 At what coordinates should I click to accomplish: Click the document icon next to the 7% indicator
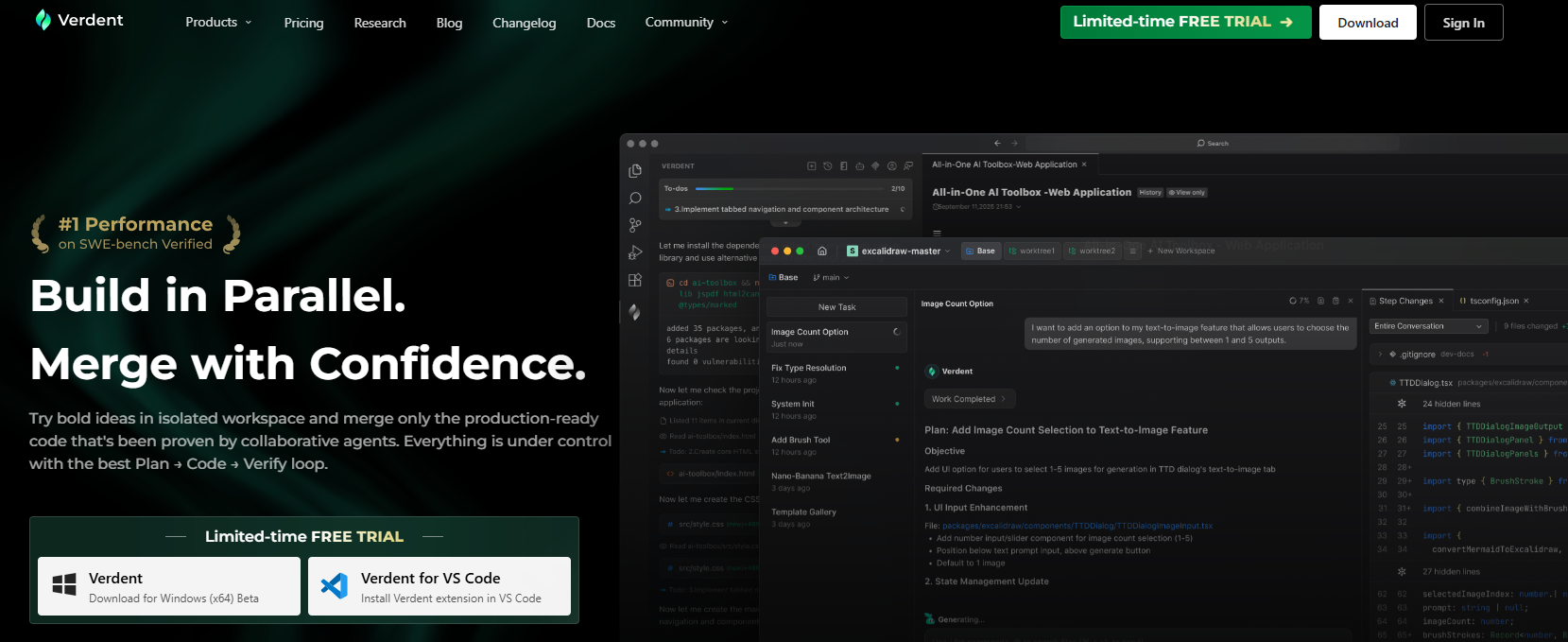click(x=1320, y=301)
